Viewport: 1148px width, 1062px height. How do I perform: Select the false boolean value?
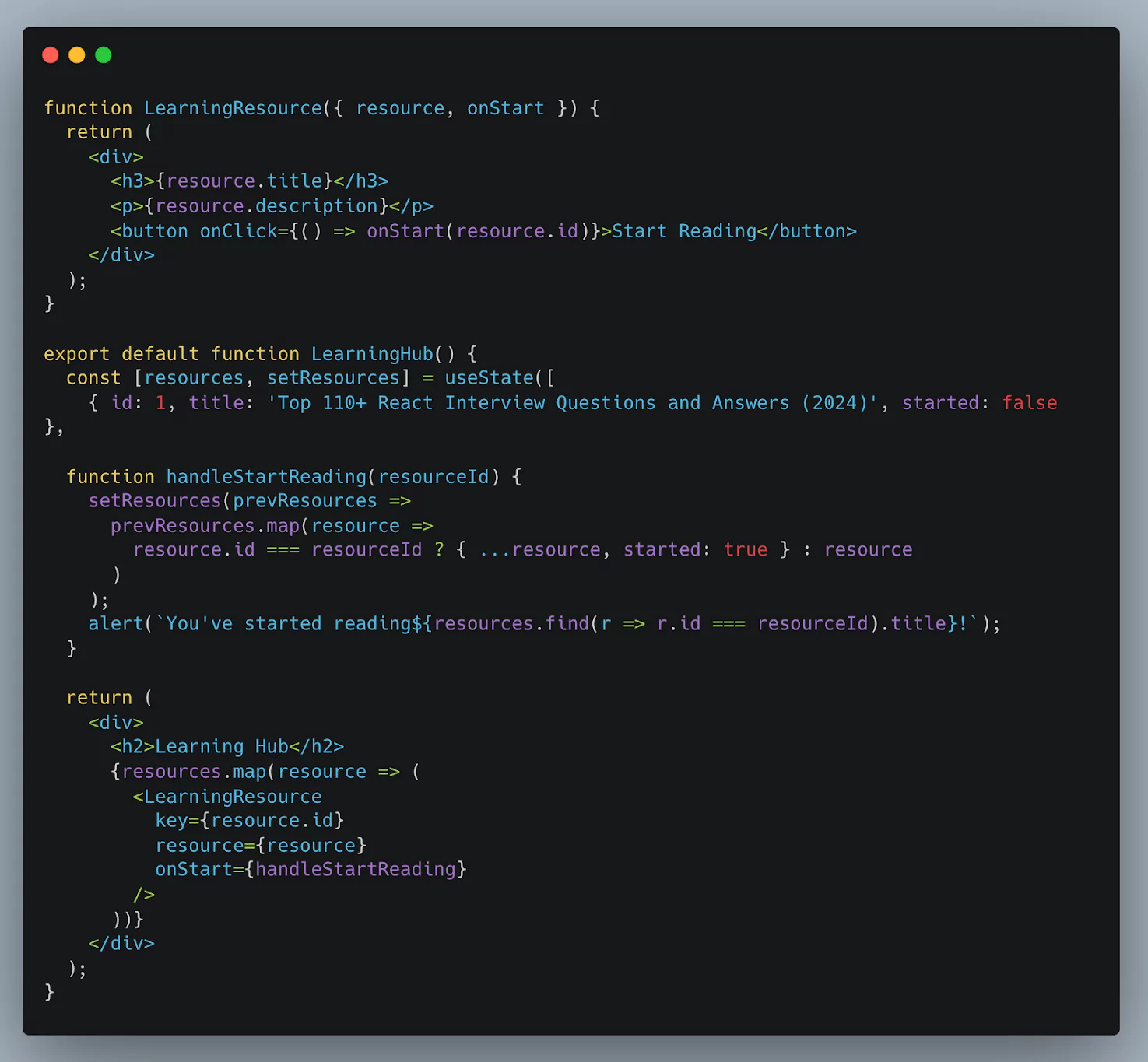[1030, 402]
